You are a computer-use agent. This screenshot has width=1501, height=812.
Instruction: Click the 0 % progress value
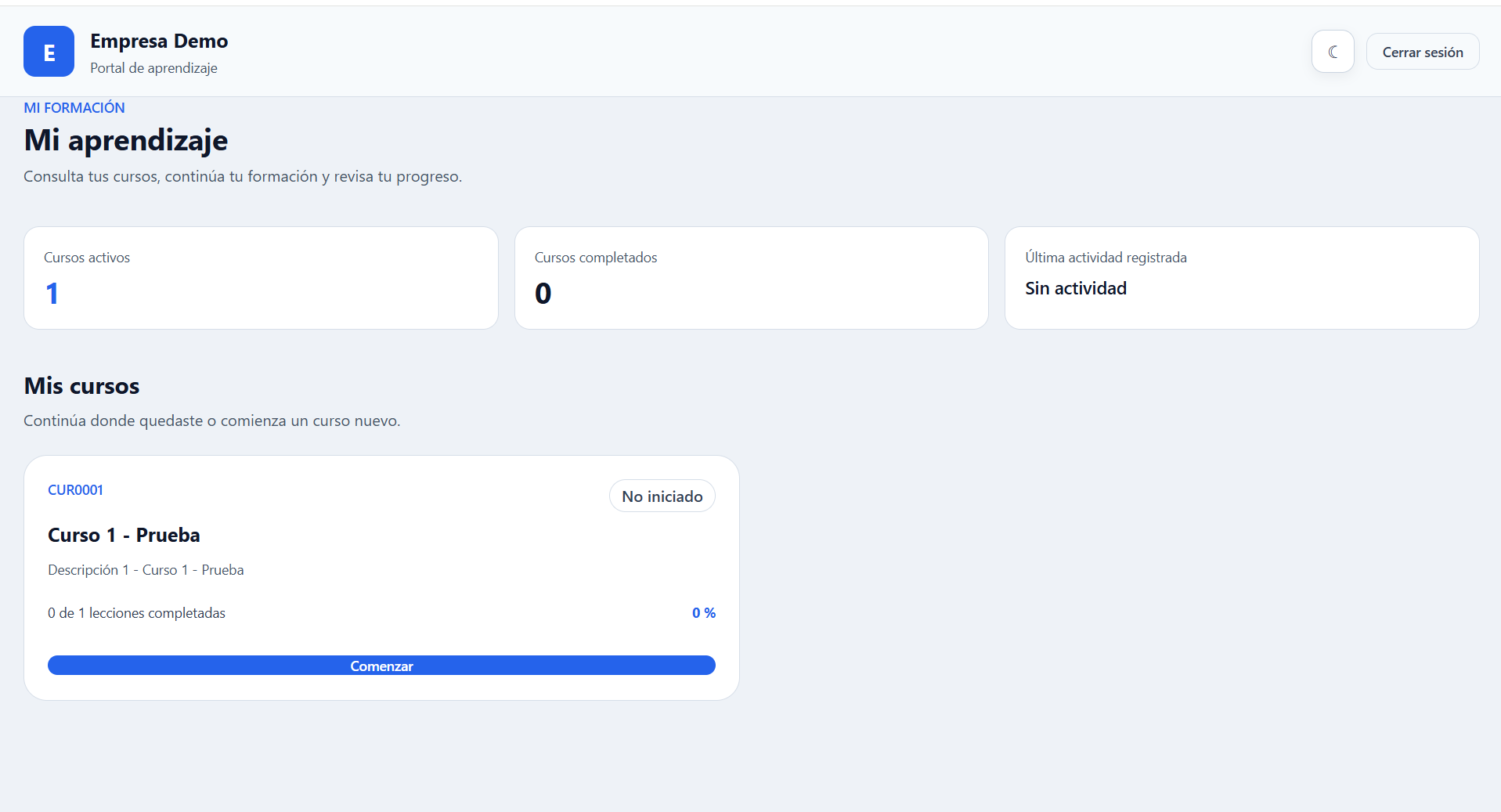pyautogui.click(x=704, y=613)
